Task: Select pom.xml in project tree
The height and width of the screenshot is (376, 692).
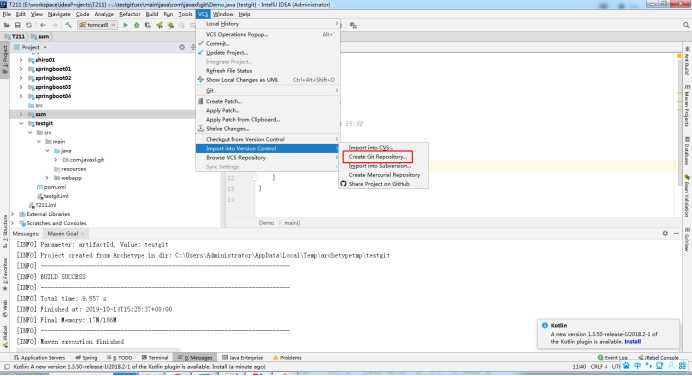Action: click(52, 187)
